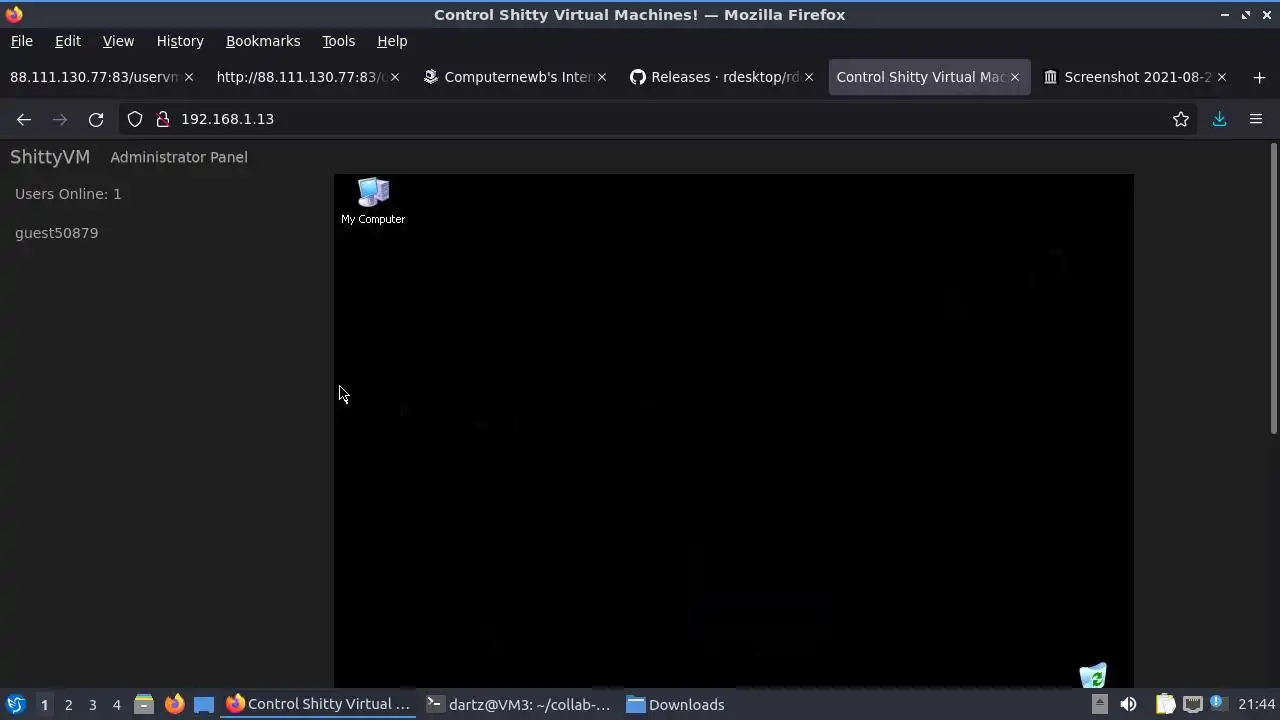Click the Control Shitty Virtual taskbar window button
Viewport: 1280px width, 720px height.
click(x=318, y=705)
